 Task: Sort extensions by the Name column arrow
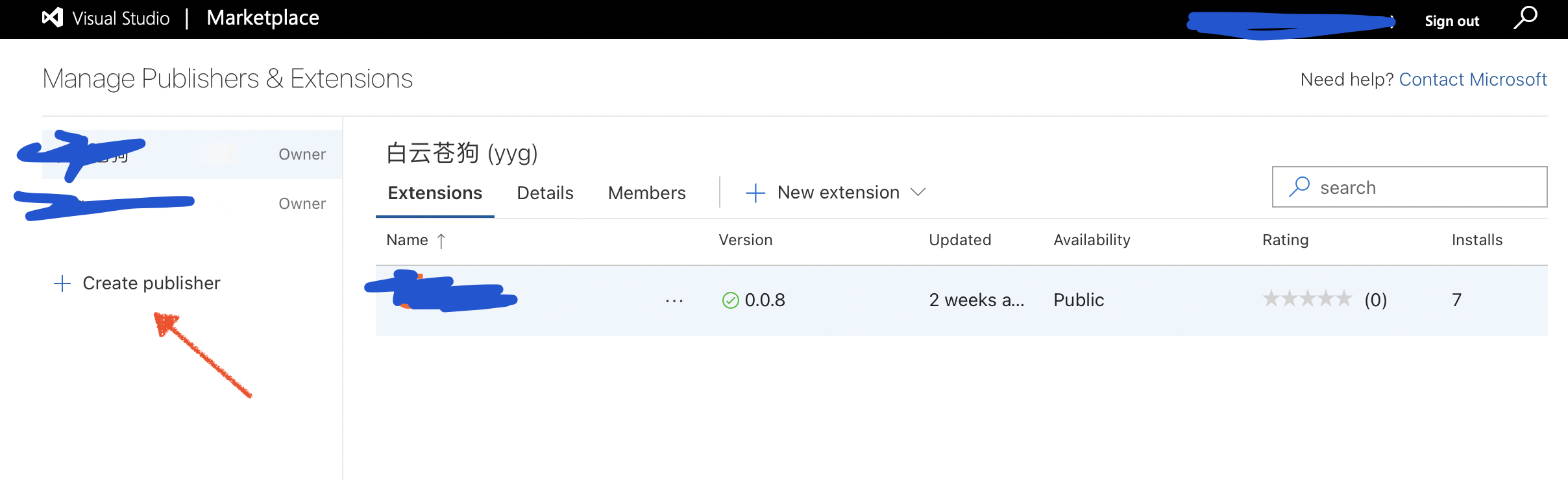click(x=441, y=241)
